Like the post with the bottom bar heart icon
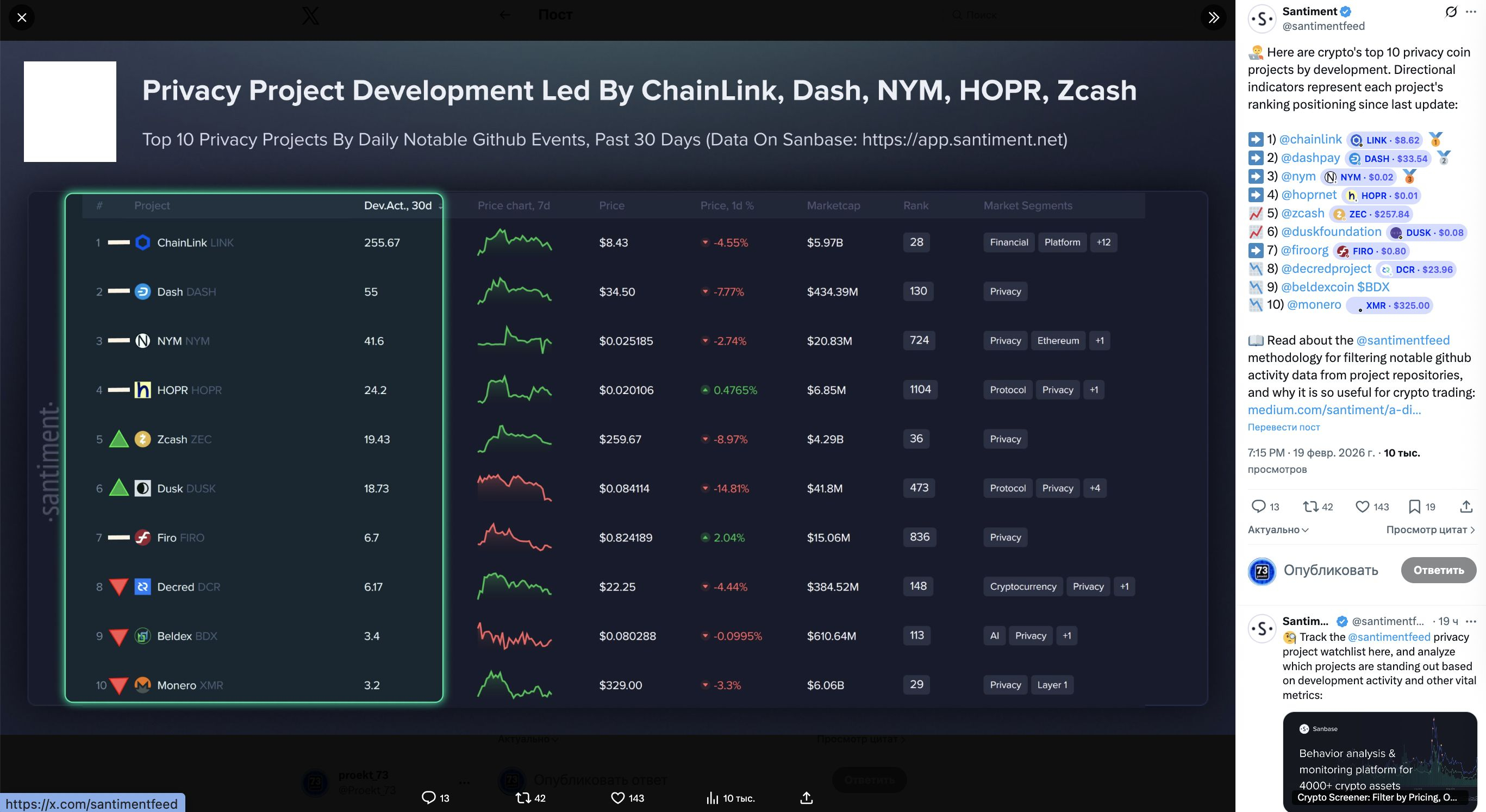The width and height of the screenshot is (1486, 812). [x=617, y=798]
